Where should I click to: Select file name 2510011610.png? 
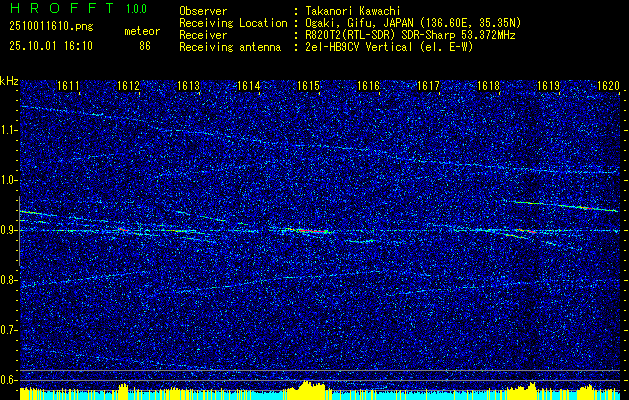click(51, 27)
